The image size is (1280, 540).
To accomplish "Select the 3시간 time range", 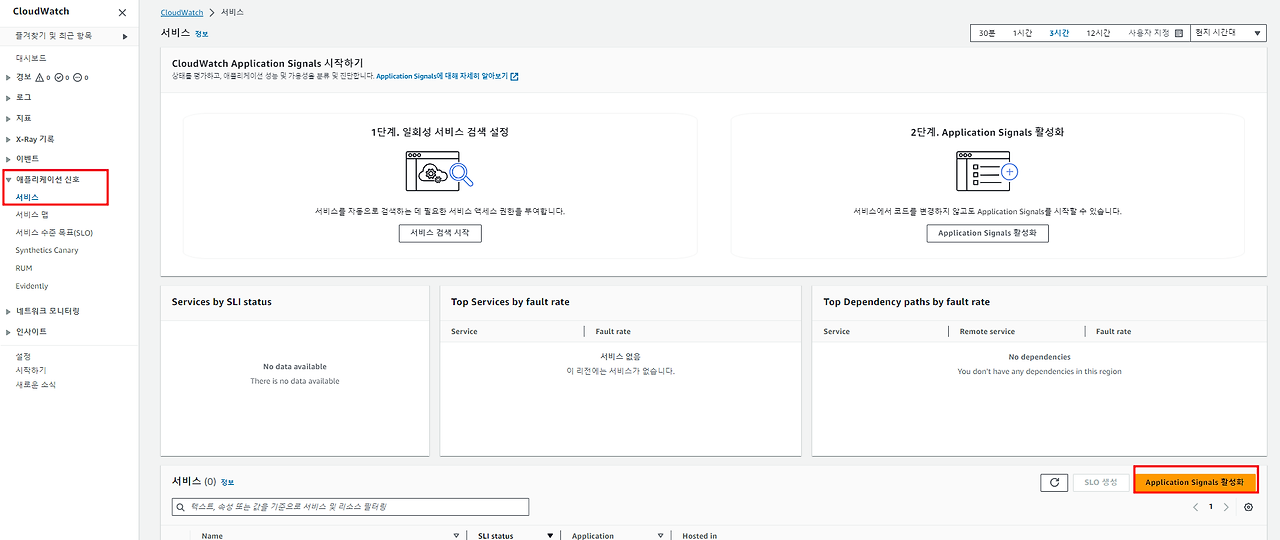I will pos(1059,33).
